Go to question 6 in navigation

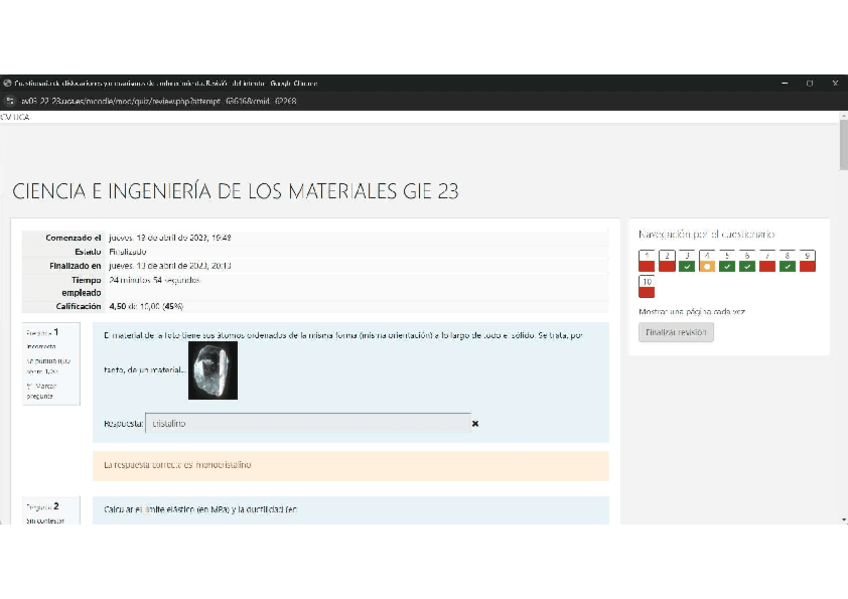click(747, 261)
